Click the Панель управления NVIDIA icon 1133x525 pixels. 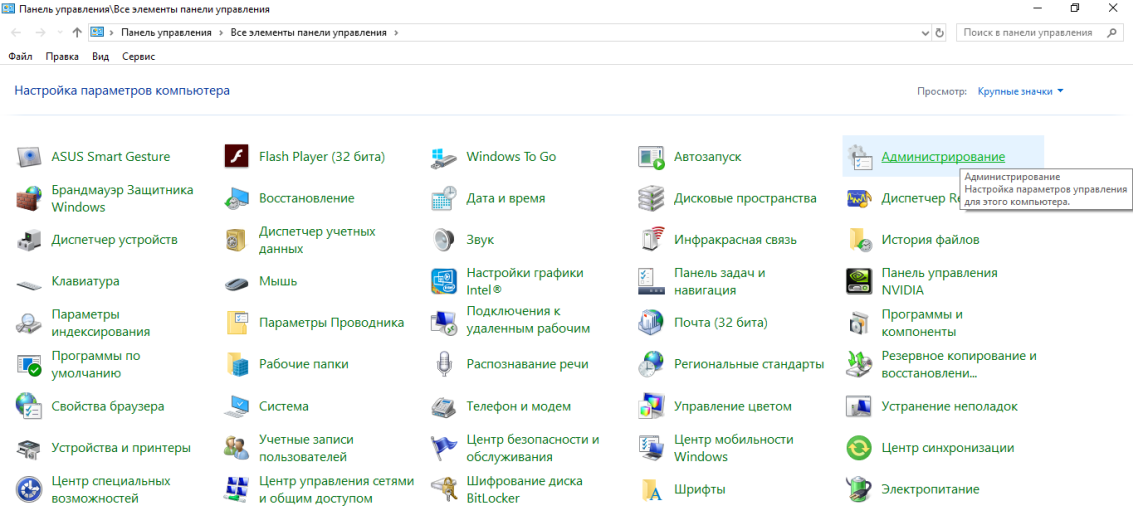(859, 281)
